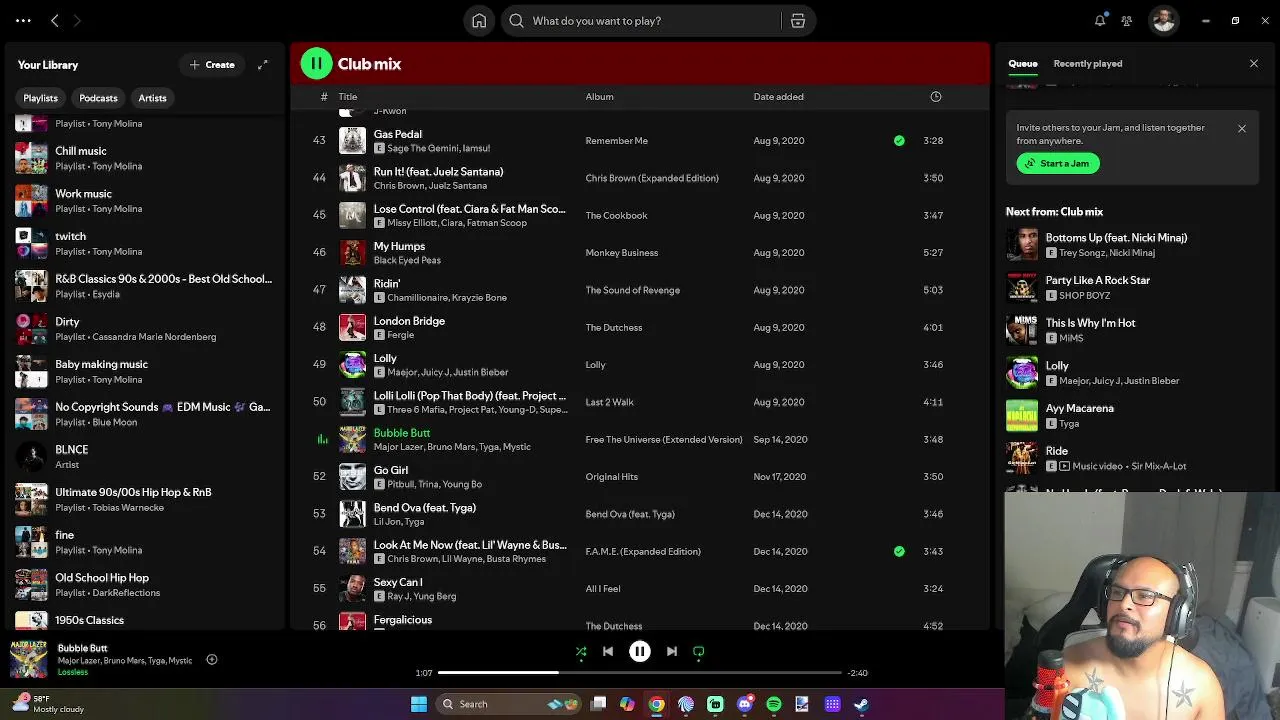Add Bubble Butt to Liked Songs

(x=212, y=659)
